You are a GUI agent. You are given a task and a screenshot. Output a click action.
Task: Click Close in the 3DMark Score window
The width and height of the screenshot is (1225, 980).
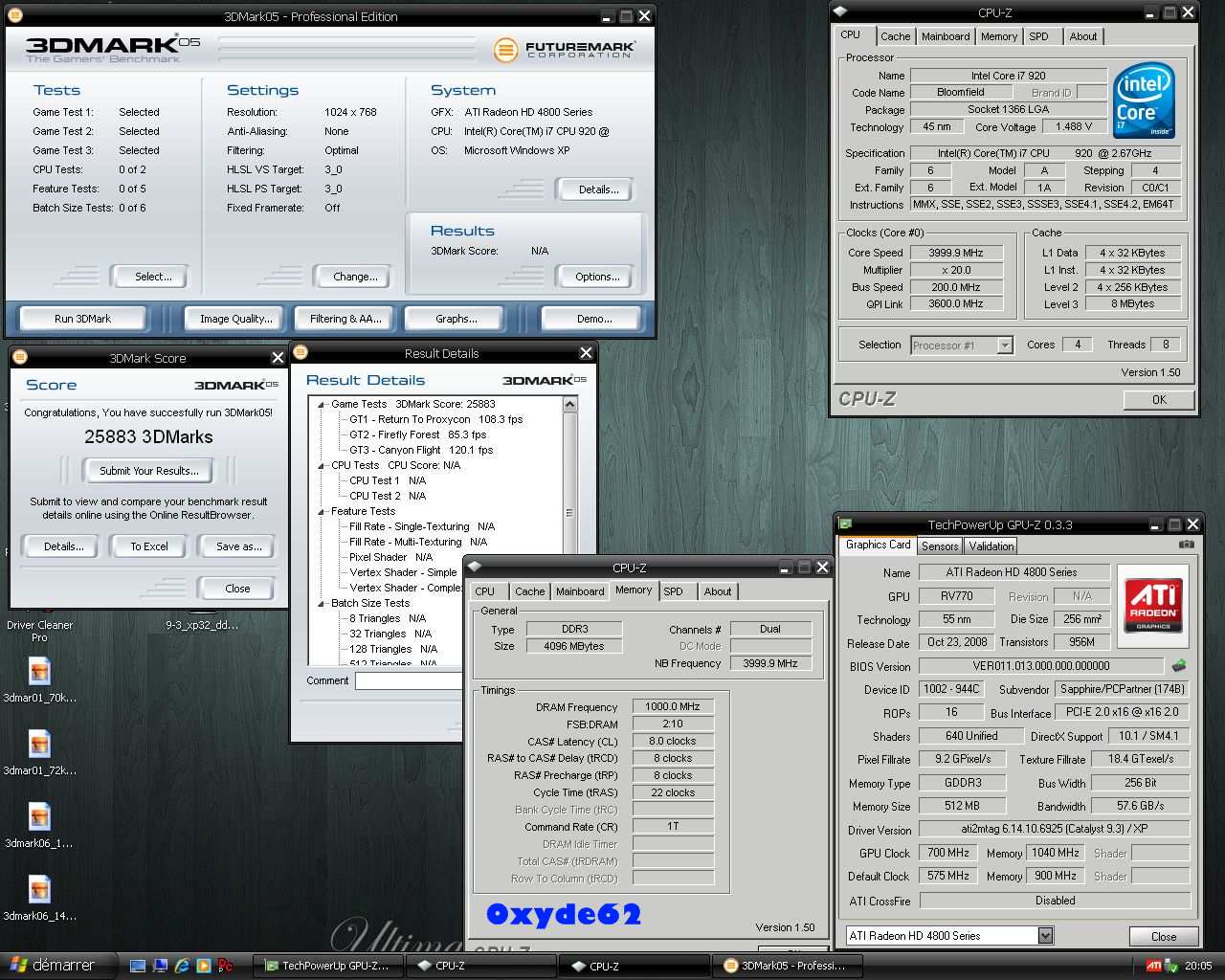click(237, 589)
